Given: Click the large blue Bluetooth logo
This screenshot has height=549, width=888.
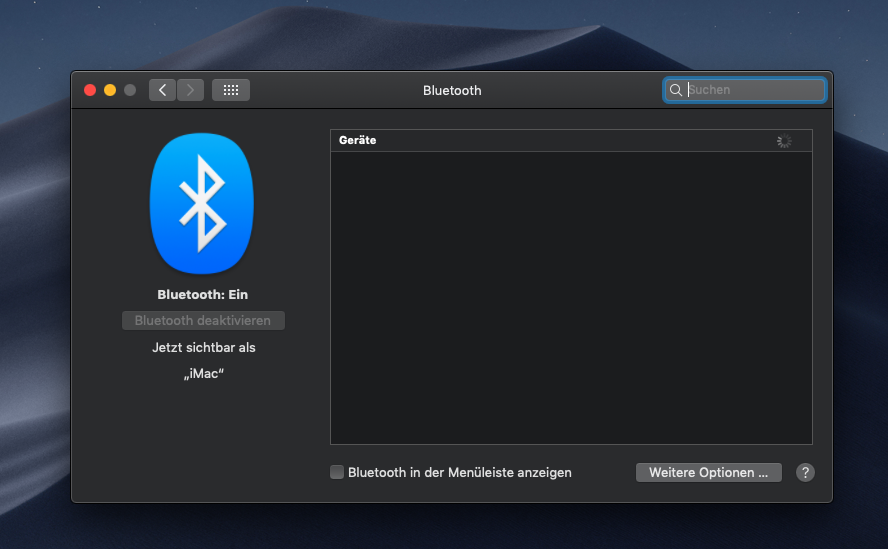Looking at the screenshot, I should click(x=202, y=203).
